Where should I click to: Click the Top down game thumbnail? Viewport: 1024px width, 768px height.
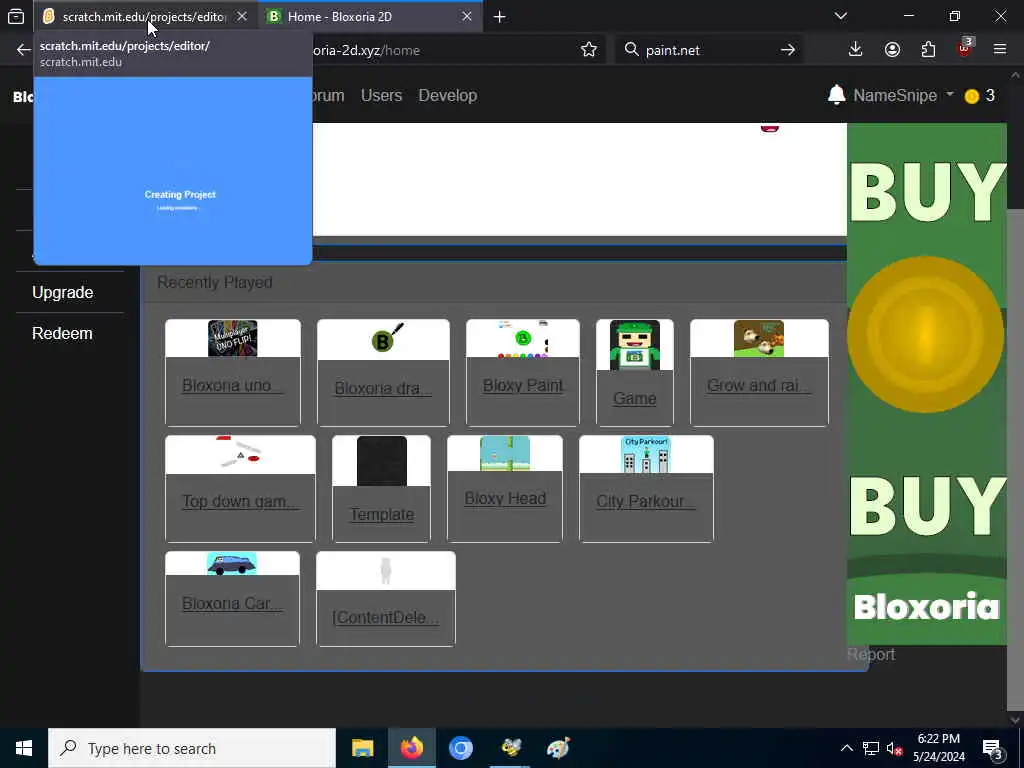[240, 453]
